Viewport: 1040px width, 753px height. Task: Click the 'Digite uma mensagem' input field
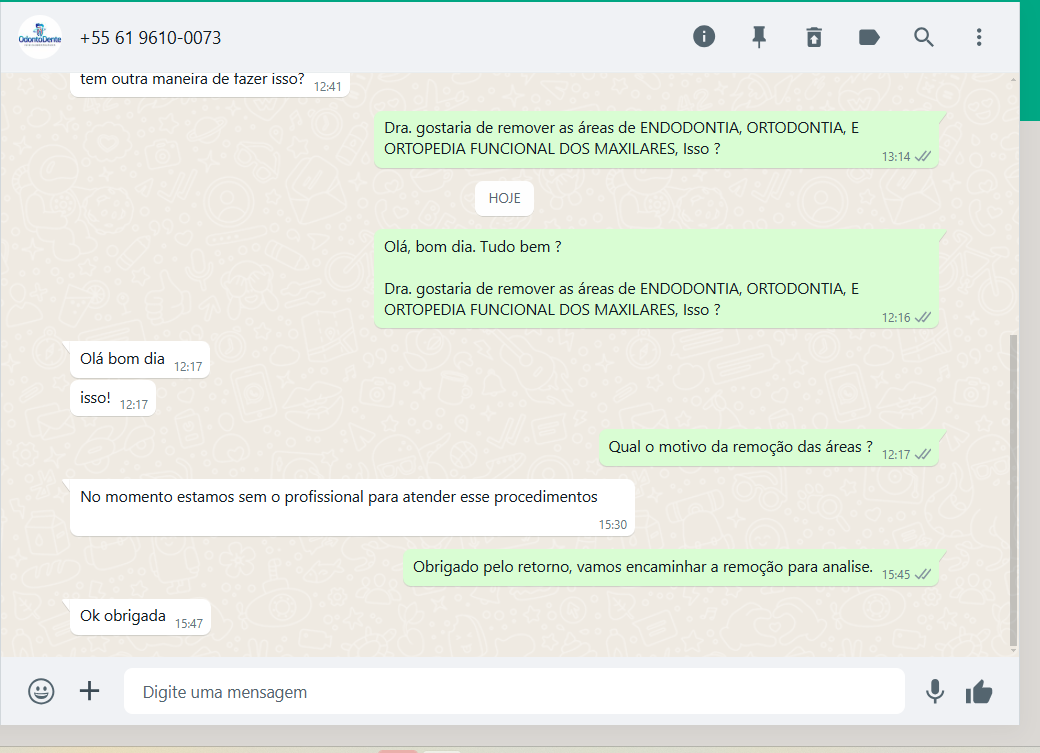tap(514, 691)
